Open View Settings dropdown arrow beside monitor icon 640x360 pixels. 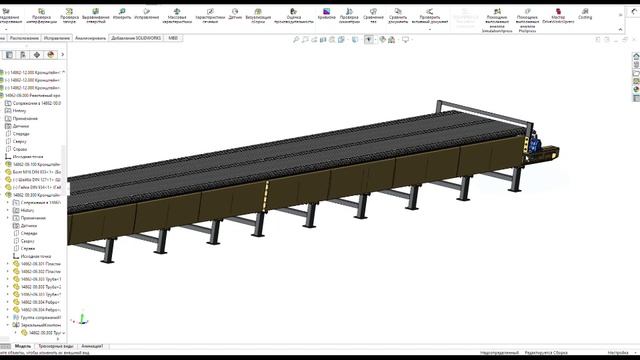point(412,40)
